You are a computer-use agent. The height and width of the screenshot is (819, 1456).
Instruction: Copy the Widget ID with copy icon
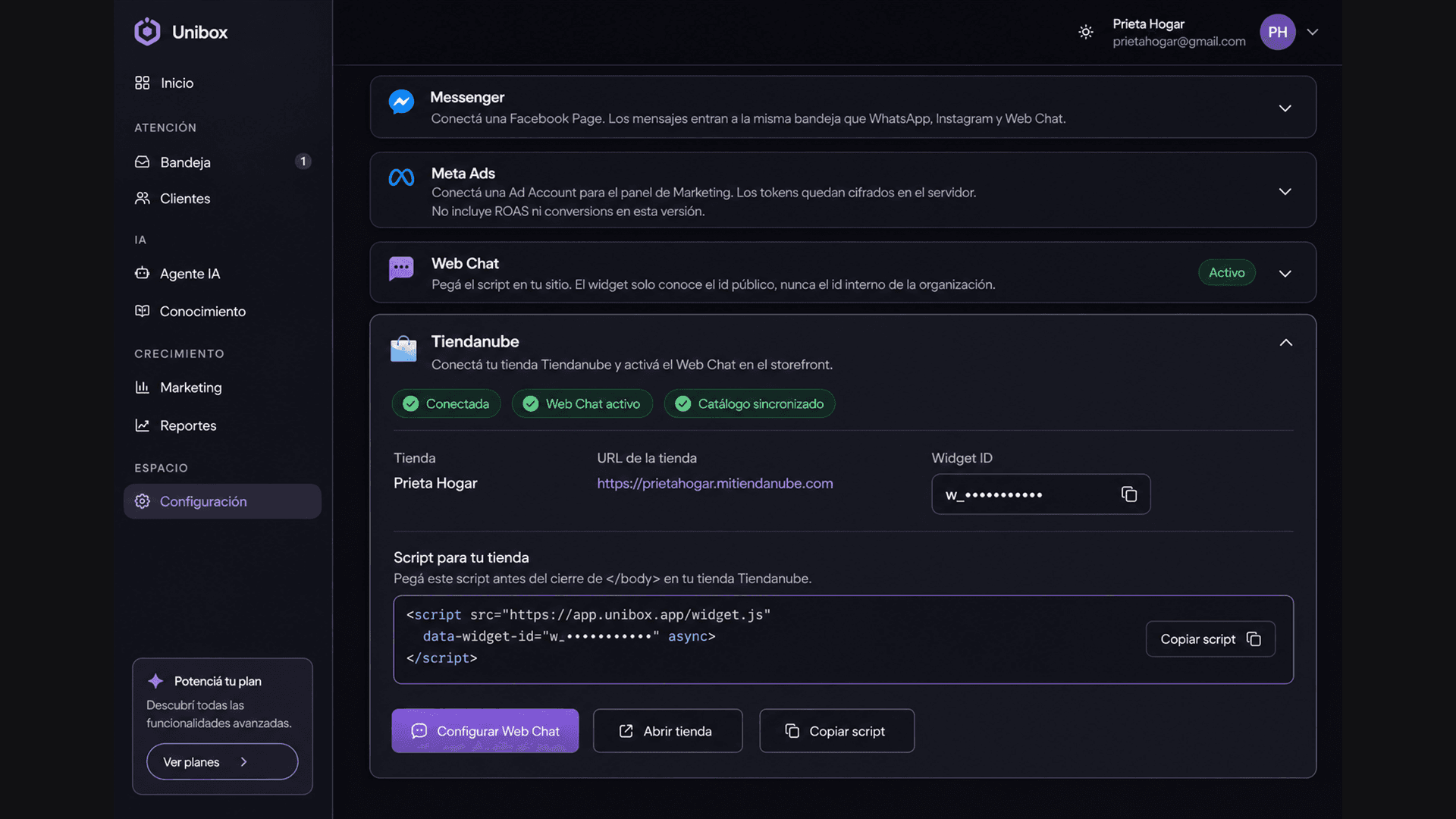click(1129, 494)
